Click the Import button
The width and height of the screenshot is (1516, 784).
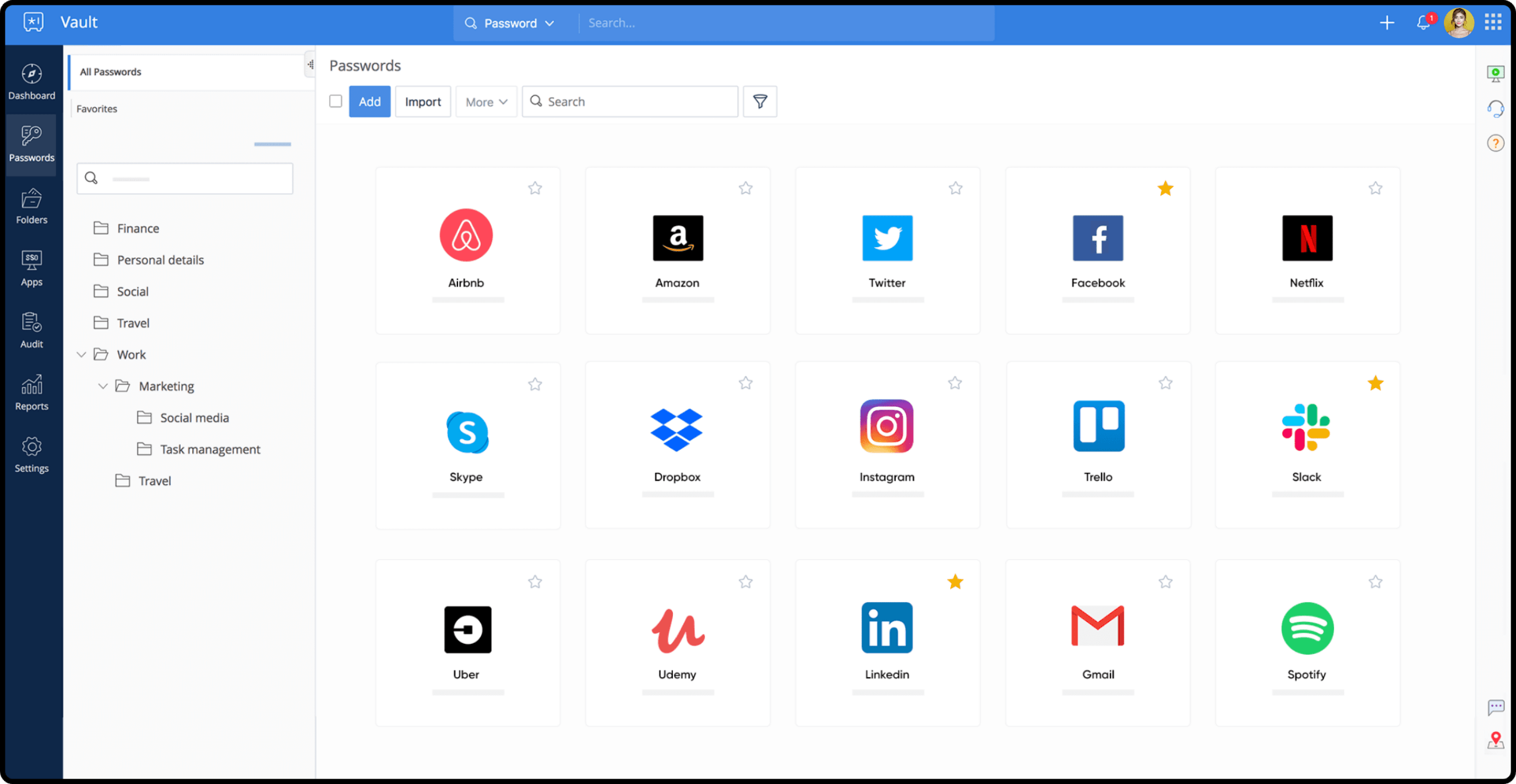[x=423, y=101]
